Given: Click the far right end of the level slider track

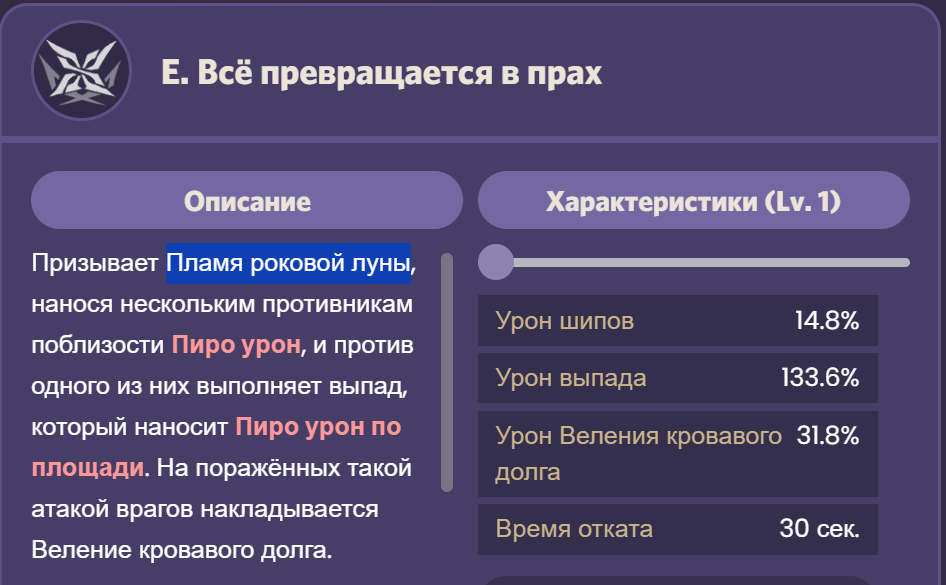Looking at the screenshot, I should pos(904,263).
